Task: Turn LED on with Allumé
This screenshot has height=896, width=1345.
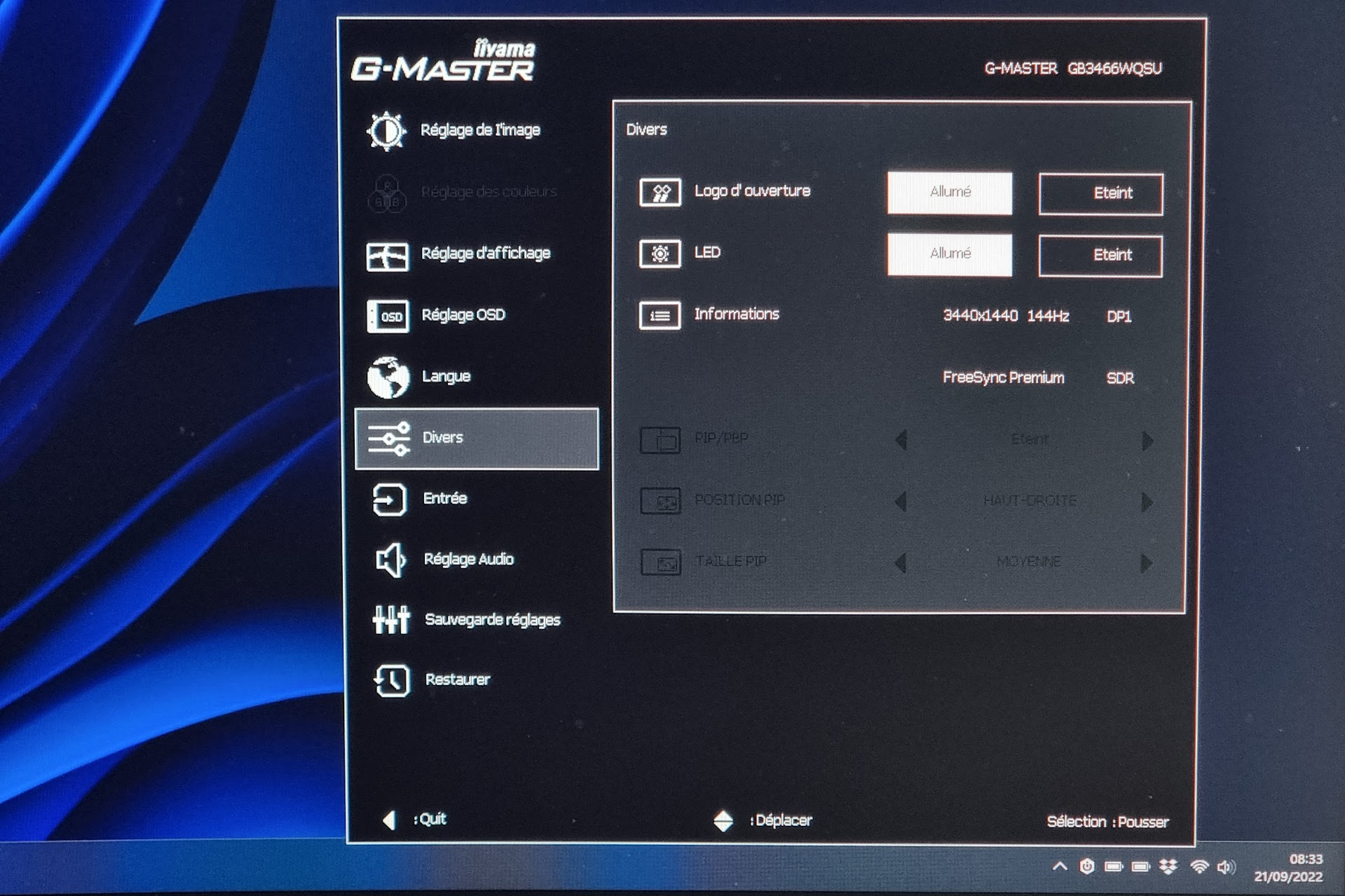Action: [950, 254]
